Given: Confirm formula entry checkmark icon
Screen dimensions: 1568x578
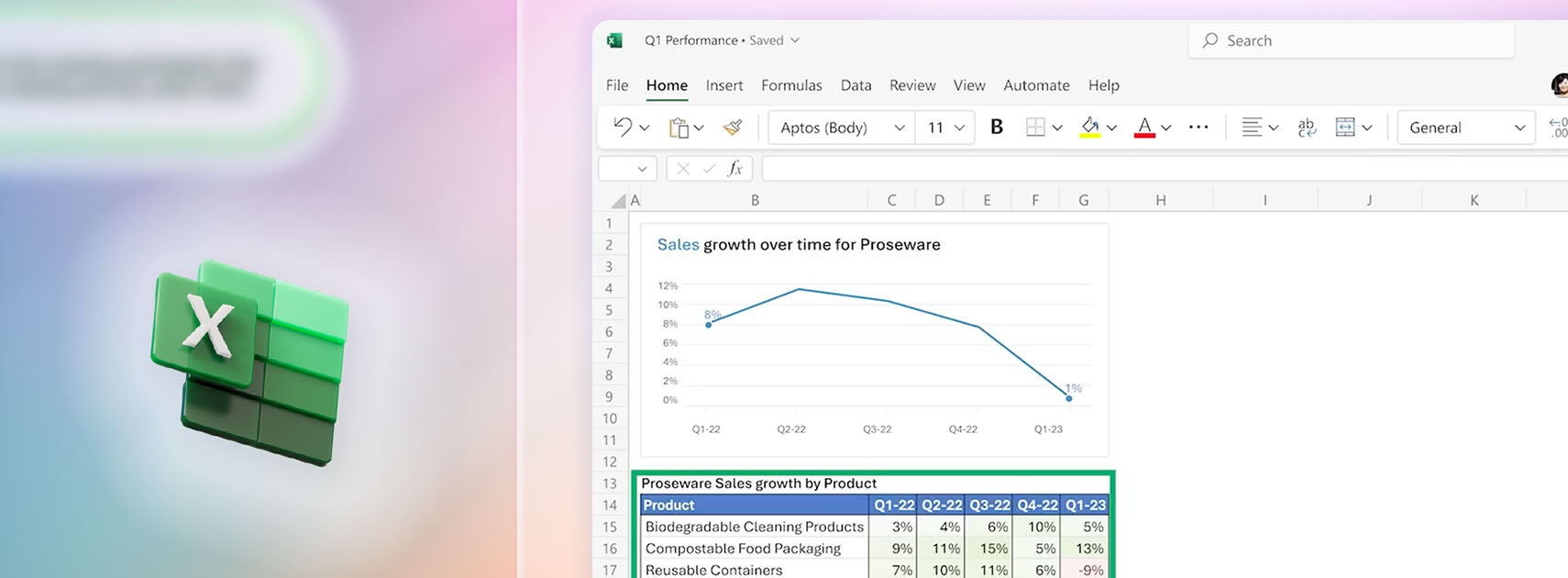Looking at the screenshot, I should tap(709, 169).
